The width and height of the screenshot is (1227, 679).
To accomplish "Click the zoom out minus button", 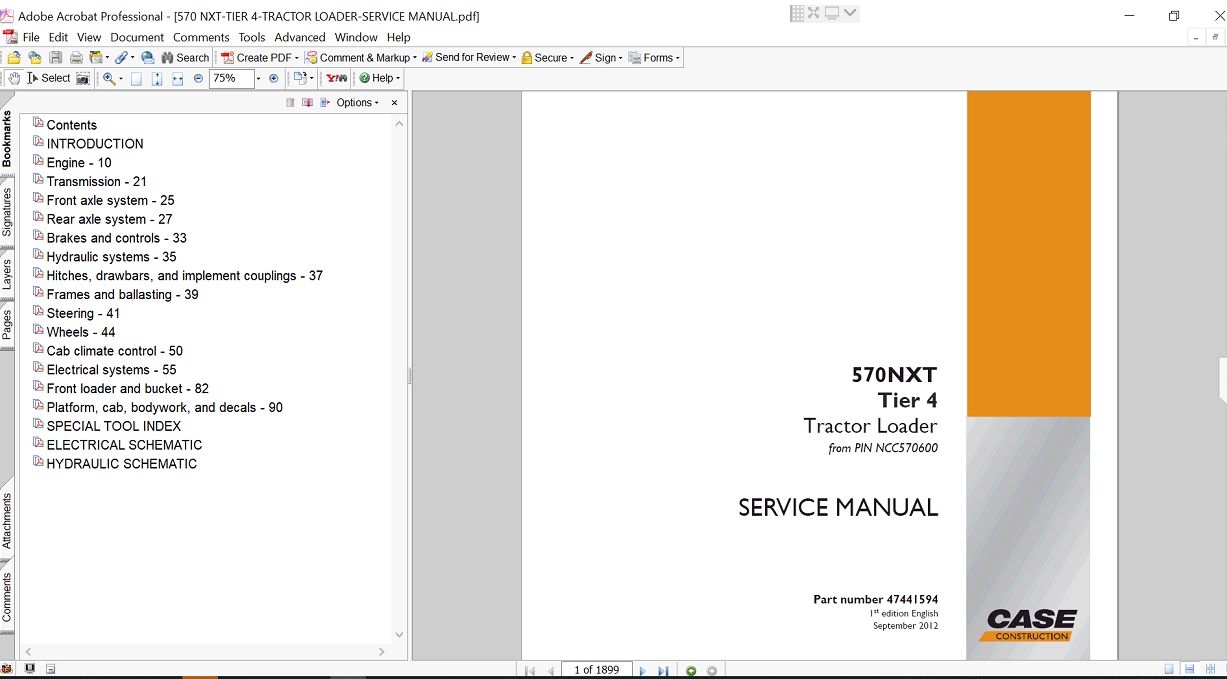I will 198,78.
